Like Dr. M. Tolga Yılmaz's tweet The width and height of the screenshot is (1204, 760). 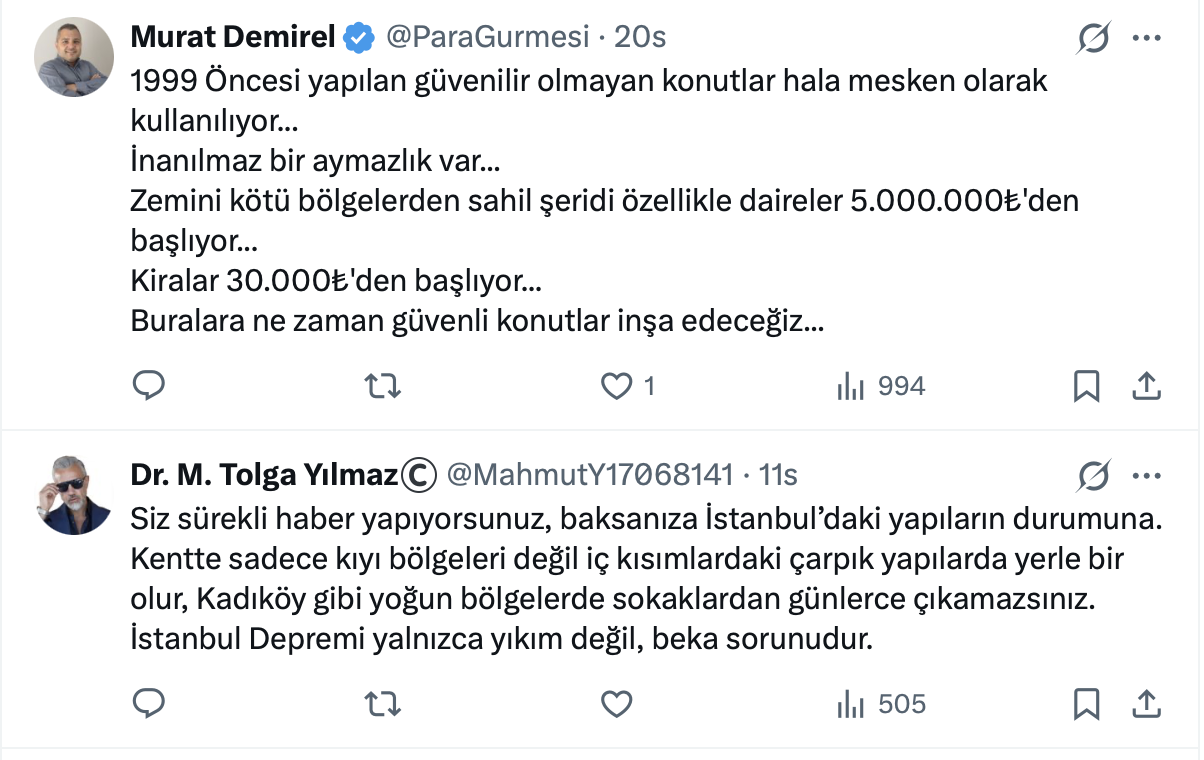[x=617, y=703]
